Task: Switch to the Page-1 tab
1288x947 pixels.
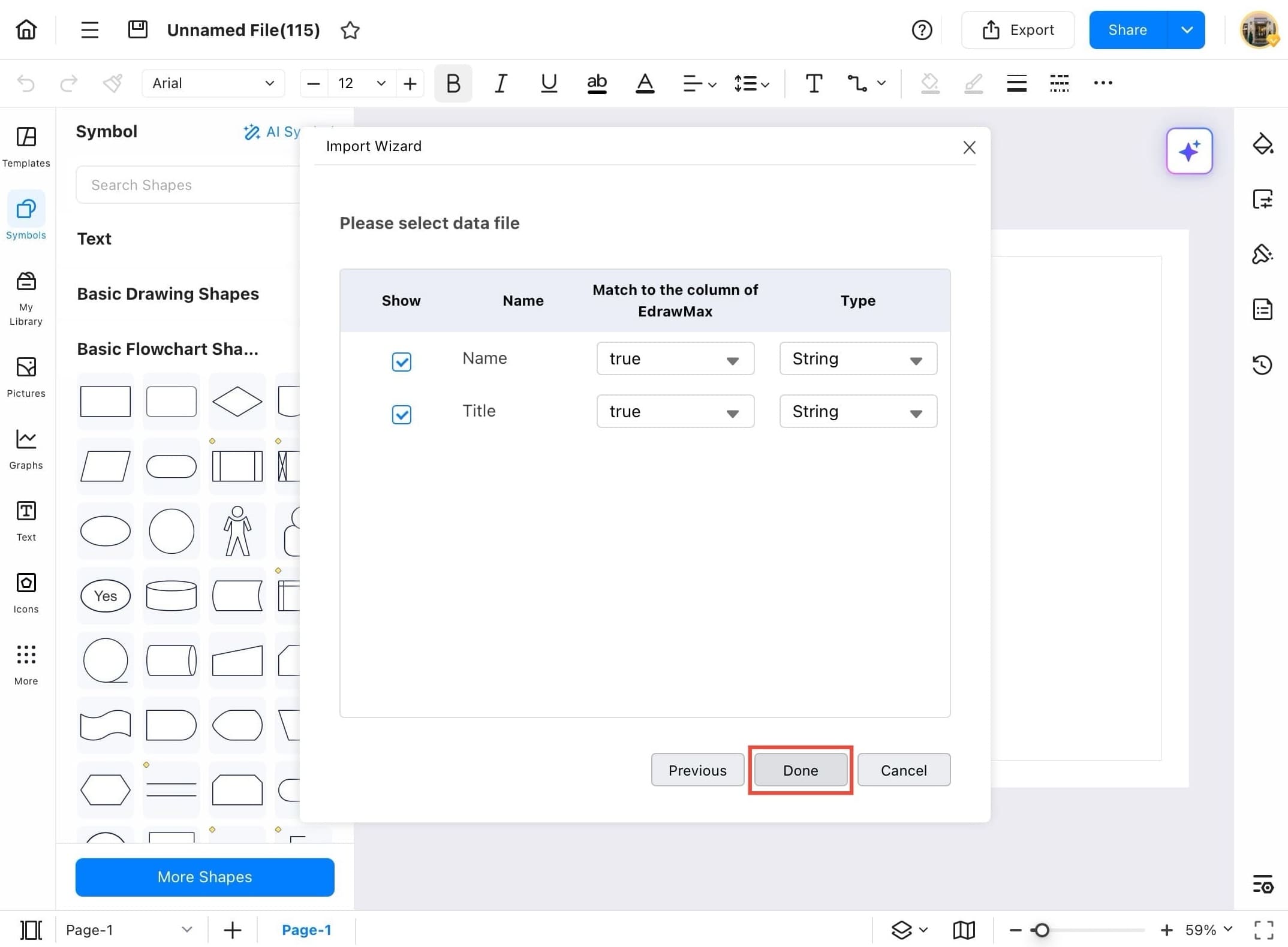Action: (307, 930)
